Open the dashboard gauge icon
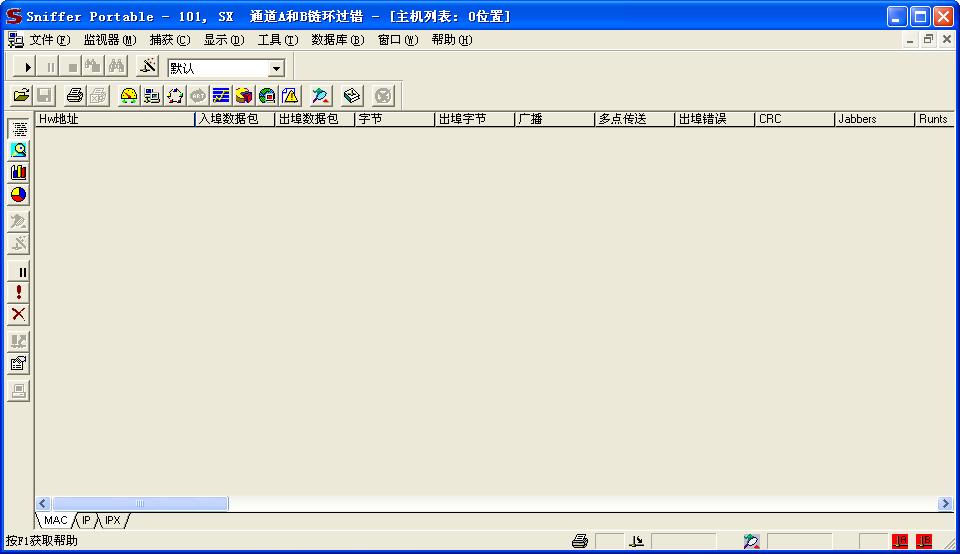Image resolution: width=960 pixels, height=554 pixels. (129, 95)
